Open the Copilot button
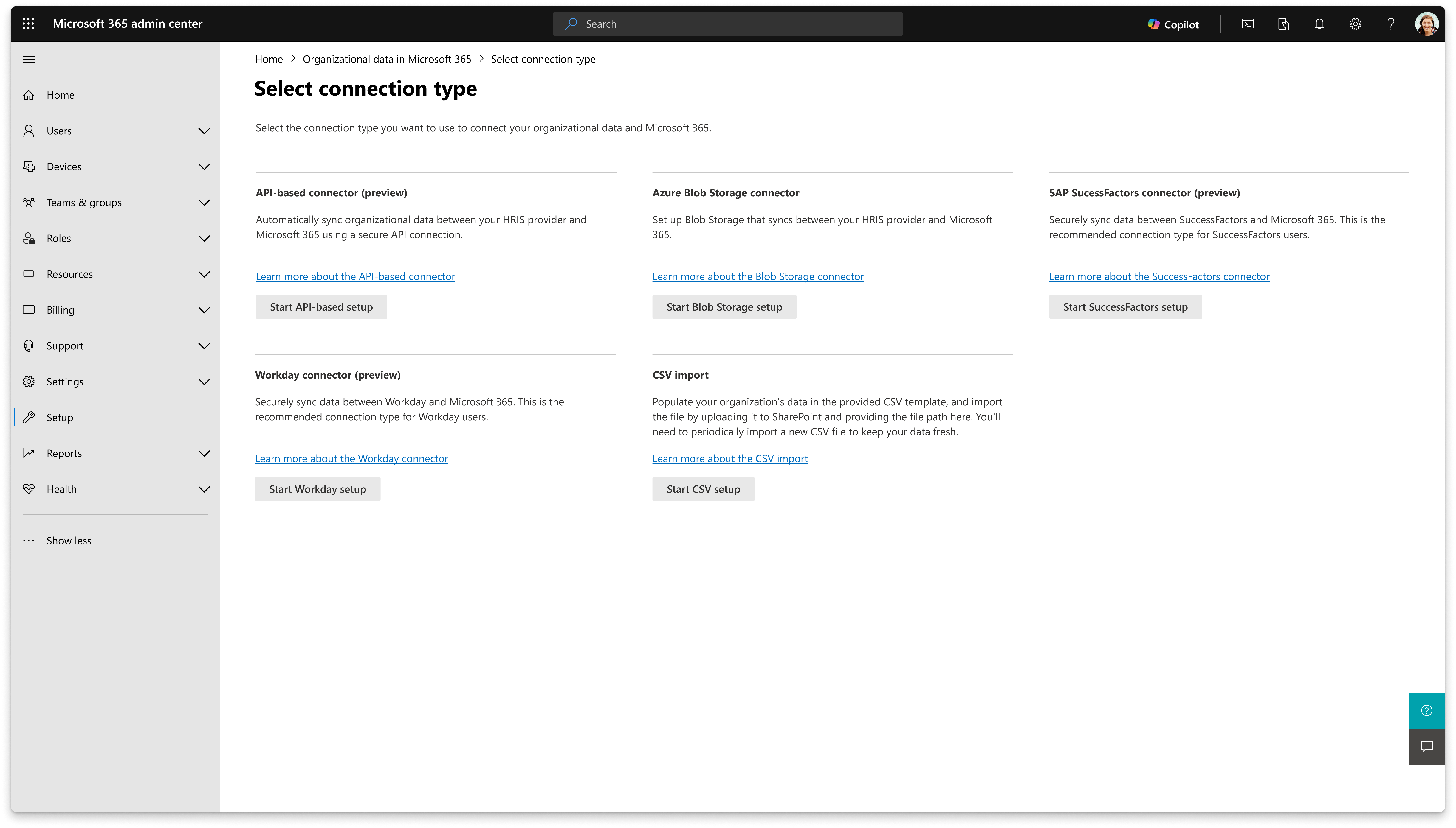Screen dimensions: 1456x828 [1173, 24]
